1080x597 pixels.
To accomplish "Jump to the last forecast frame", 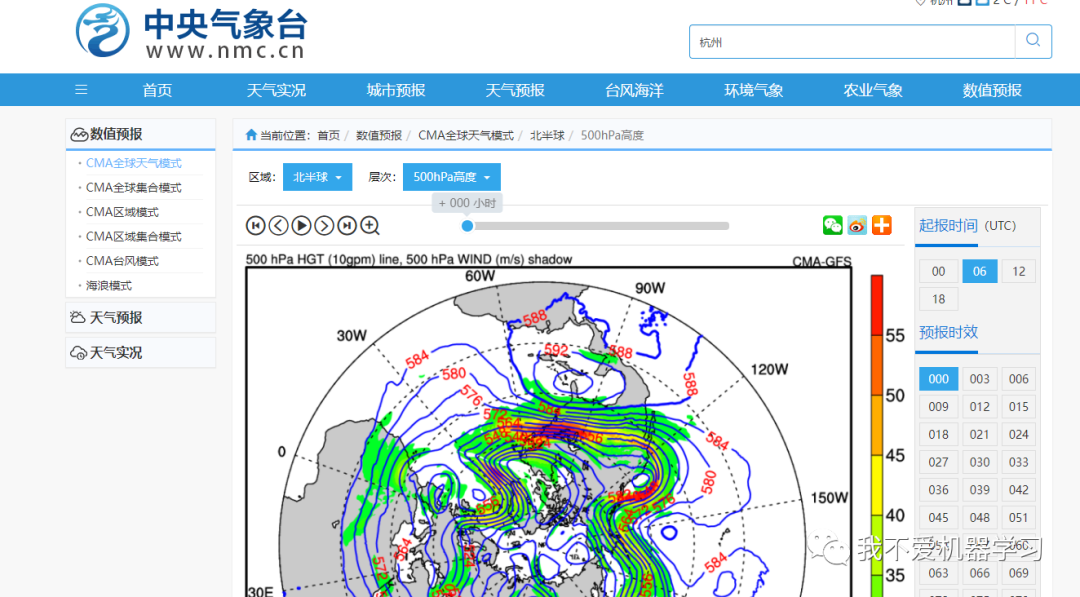I will (347, 225).
